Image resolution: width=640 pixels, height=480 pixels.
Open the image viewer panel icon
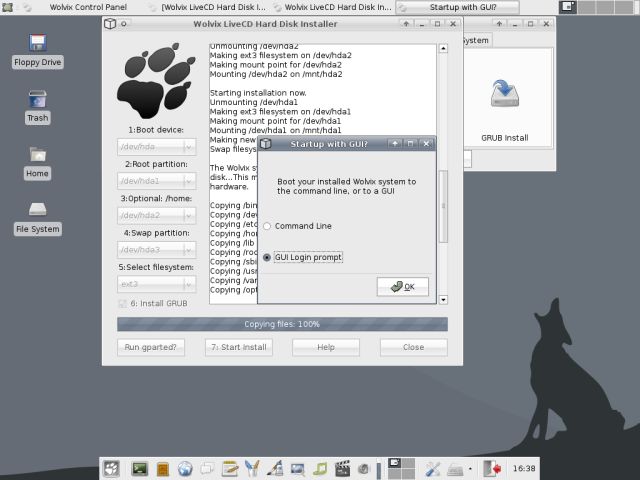pyautogui.click(x=298, y=469)
